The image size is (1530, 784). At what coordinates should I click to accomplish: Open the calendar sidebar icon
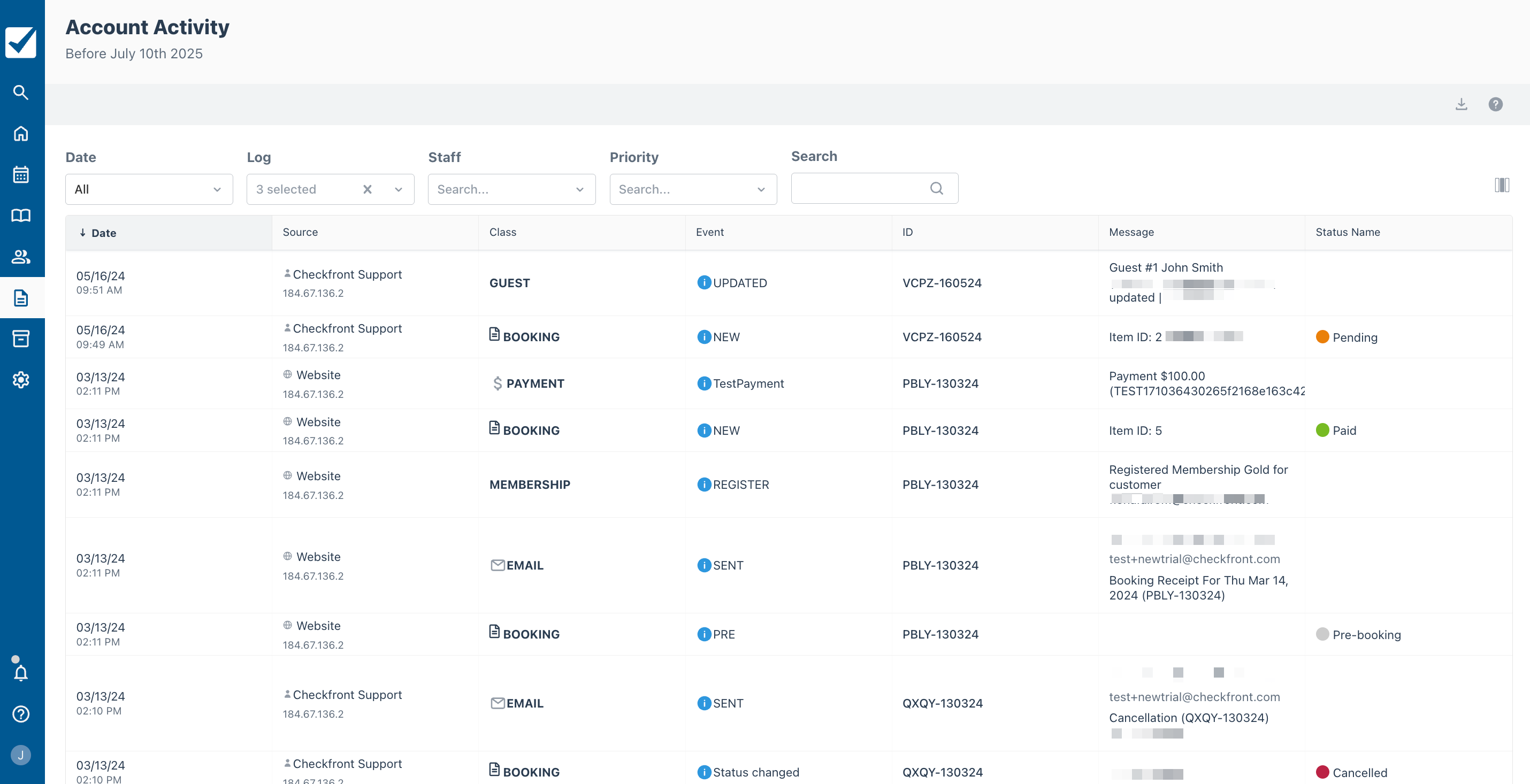pyautogui.click(x=21, y=175)
